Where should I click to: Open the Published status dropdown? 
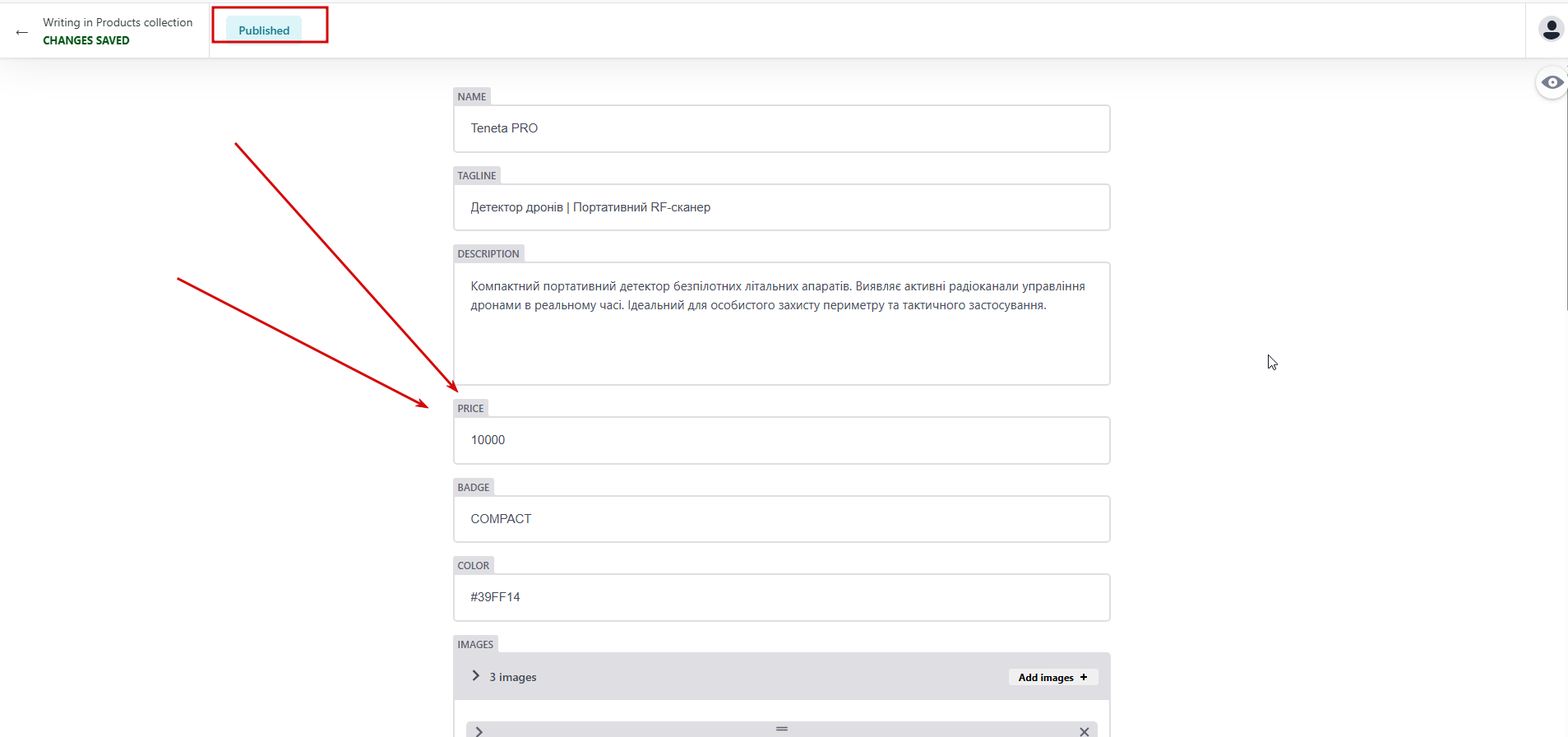(x=264, y=30)
